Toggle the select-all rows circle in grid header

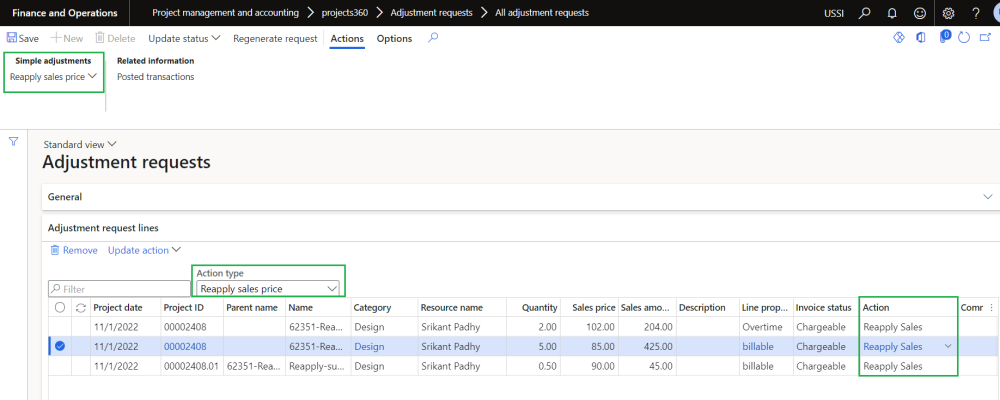59,308
